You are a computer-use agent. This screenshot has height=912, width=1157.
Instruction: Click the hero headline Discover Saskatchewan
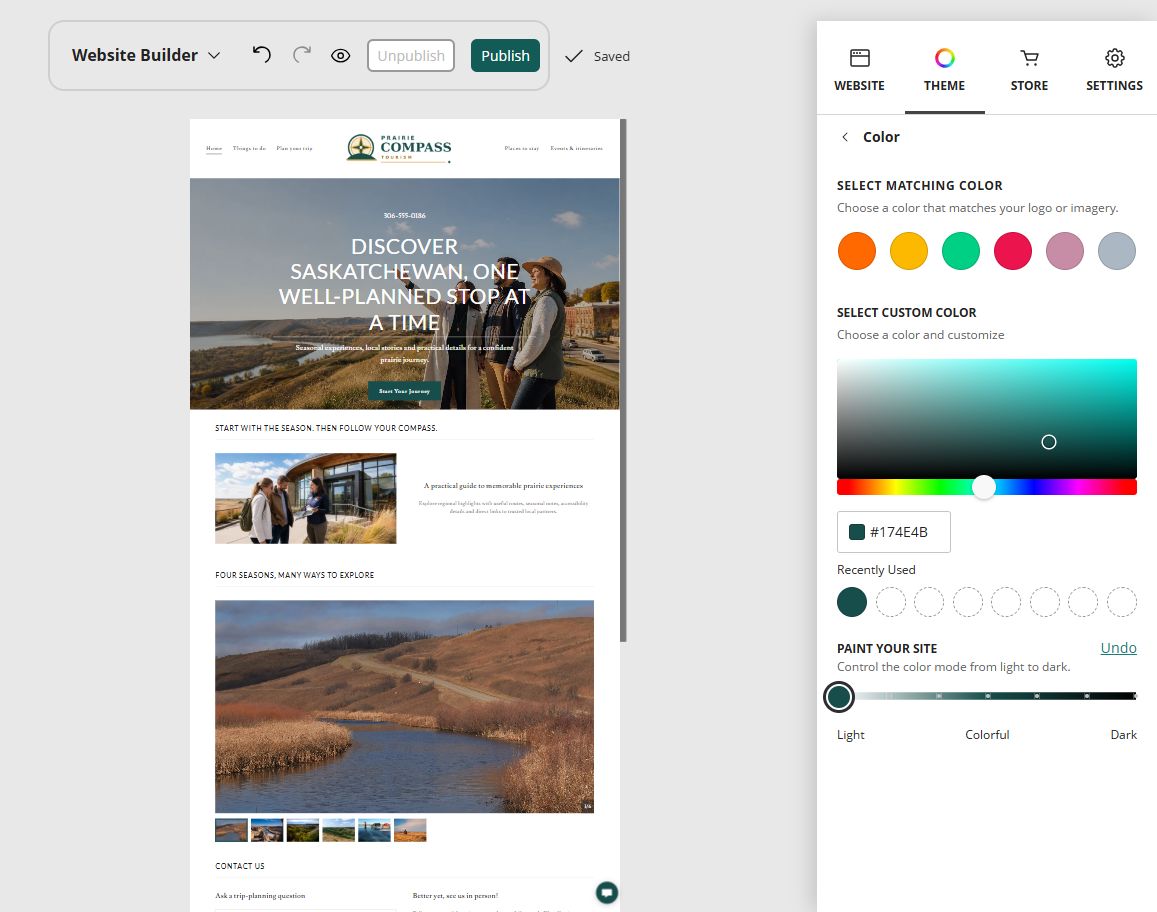click(x=404, y=284)
